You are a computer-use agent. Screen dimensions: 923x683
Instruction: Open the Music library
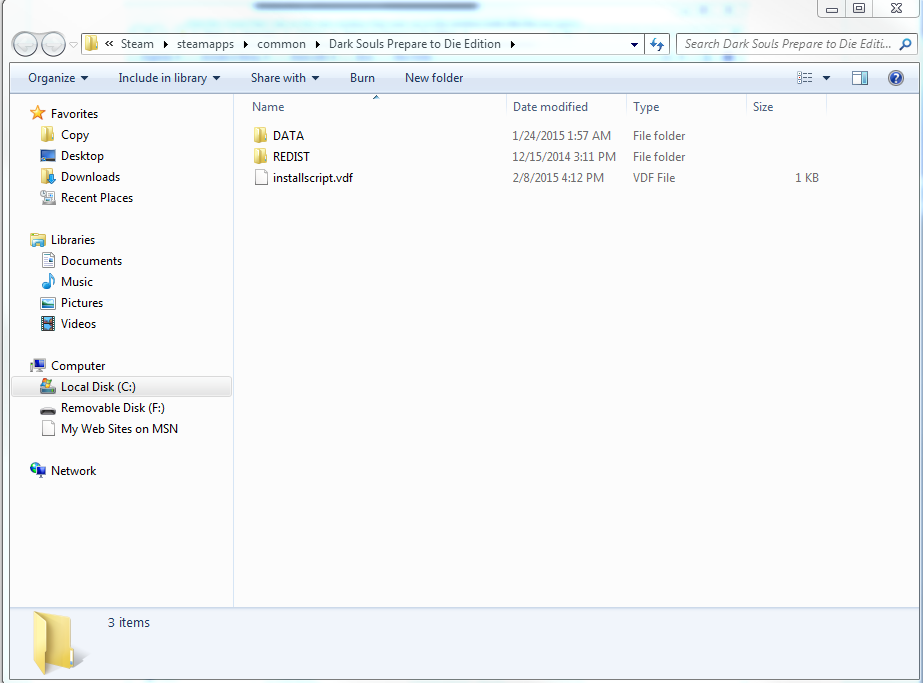pyautogui.click(x=77, y=282)
